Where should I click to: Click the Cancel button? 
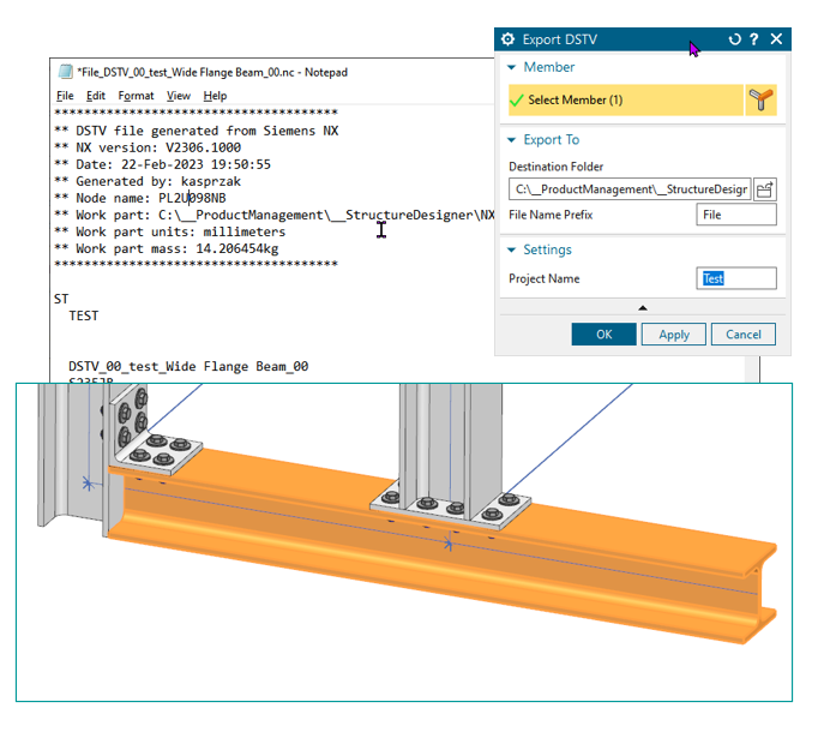point(743,334)
